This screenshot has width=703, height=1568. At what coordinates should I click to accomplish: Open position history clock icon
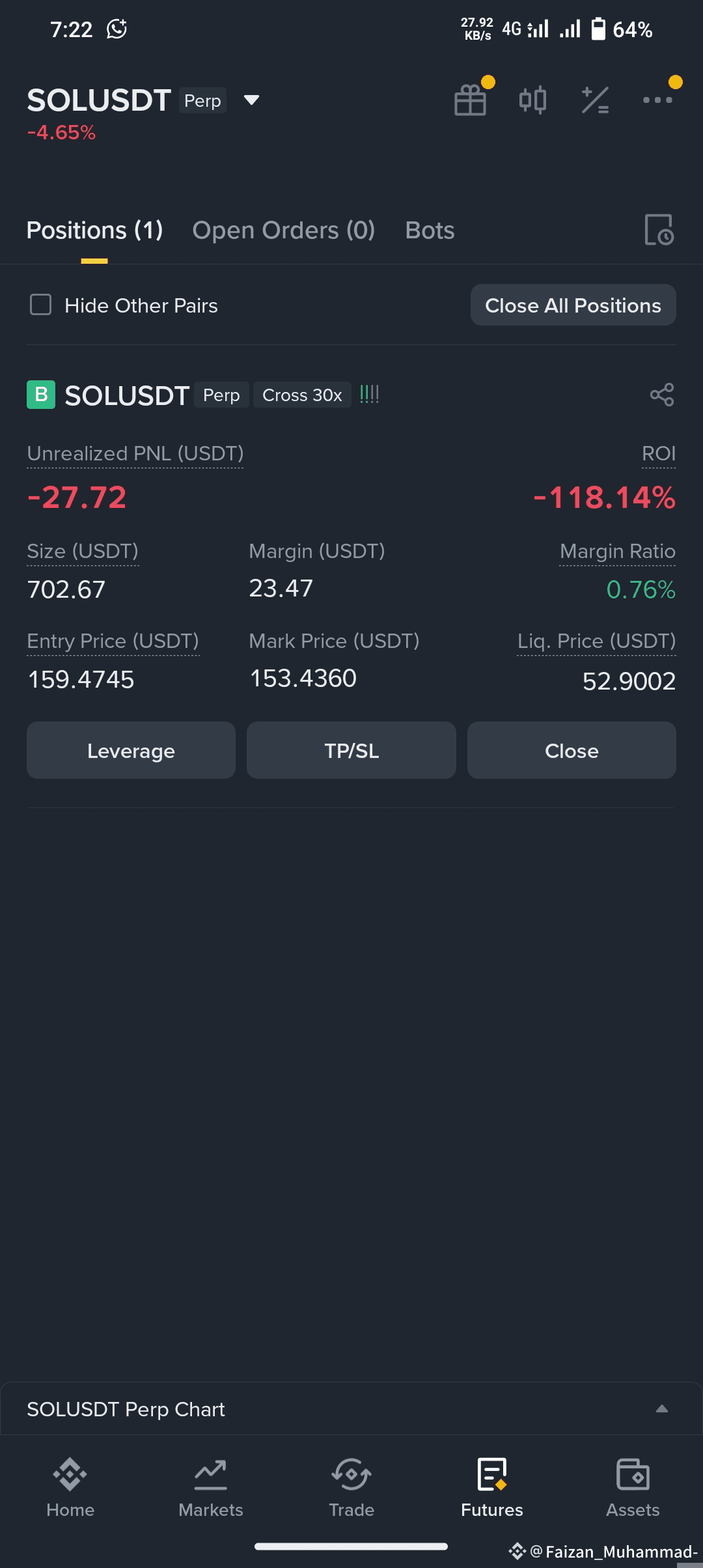point(659,230)
